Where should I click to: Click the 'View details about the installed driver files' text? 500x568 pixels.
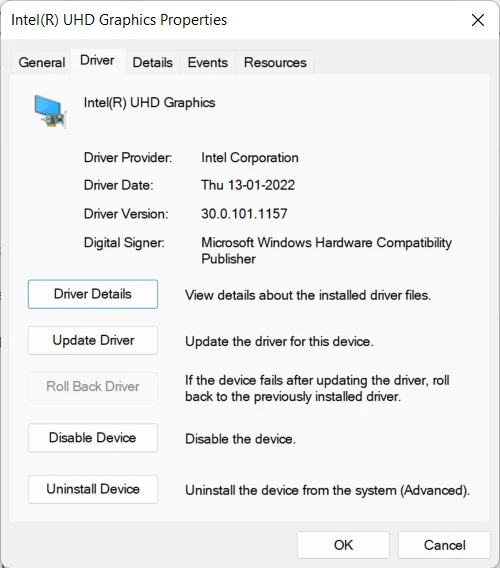pyautogui.click(x=308, y=295)
